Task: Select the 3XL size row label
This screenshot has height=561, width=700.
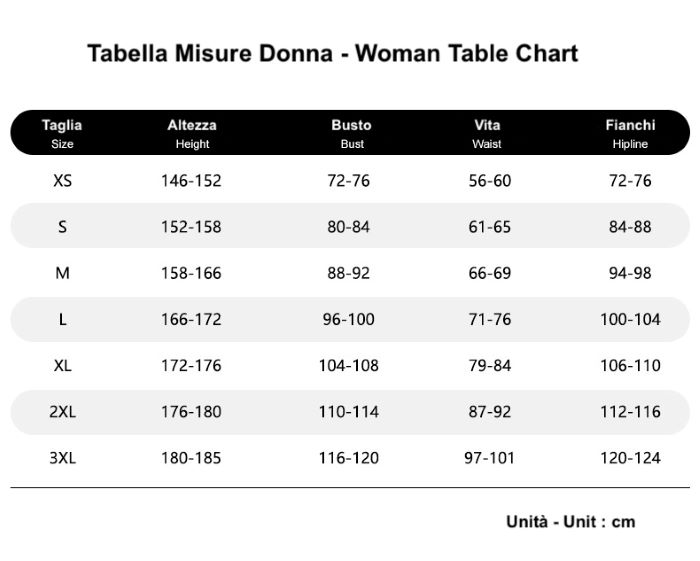Action: [x=62, y=458]
